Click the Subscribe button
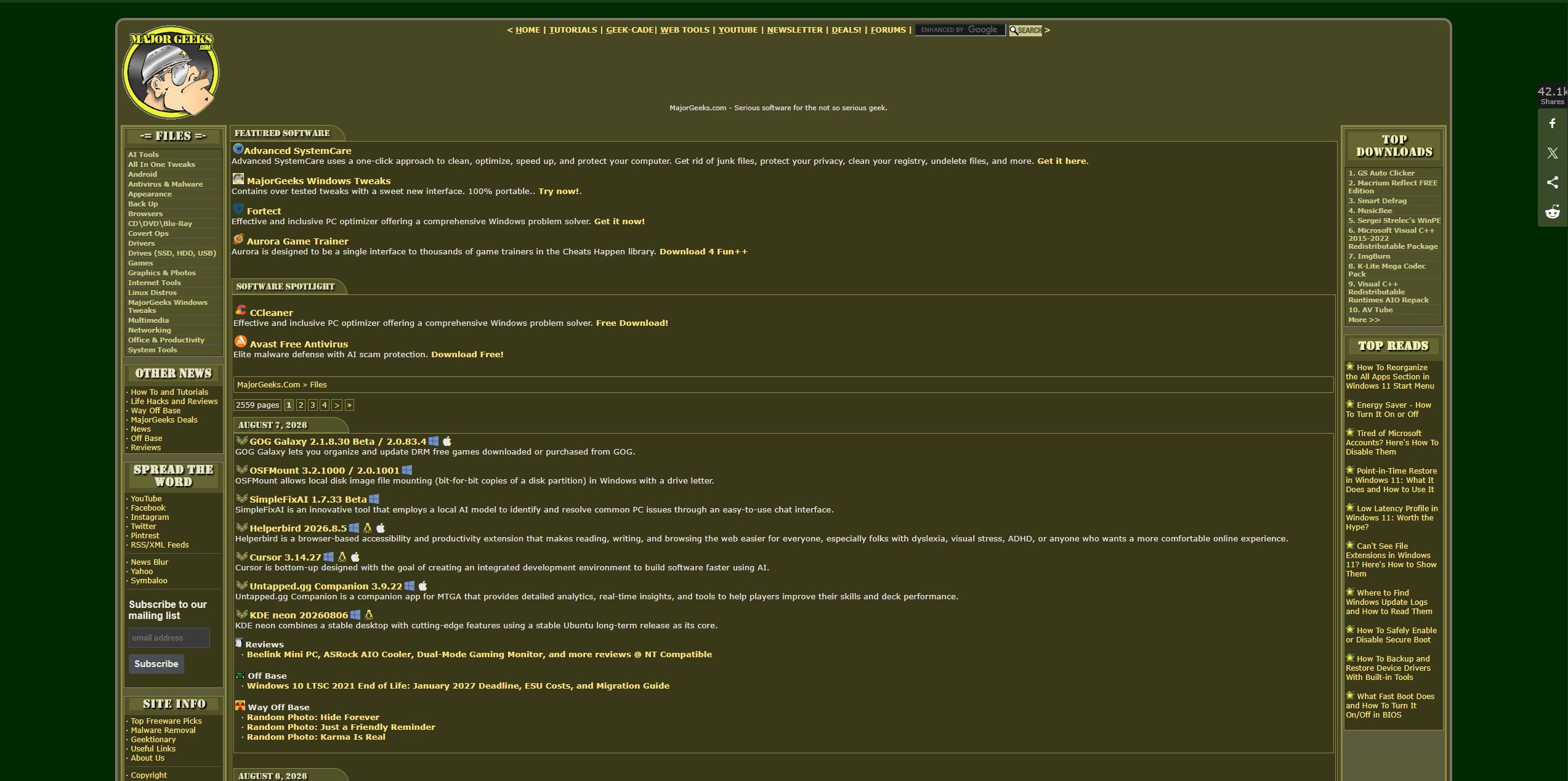This screenshot has height=781, width=1568. (156, 664)
